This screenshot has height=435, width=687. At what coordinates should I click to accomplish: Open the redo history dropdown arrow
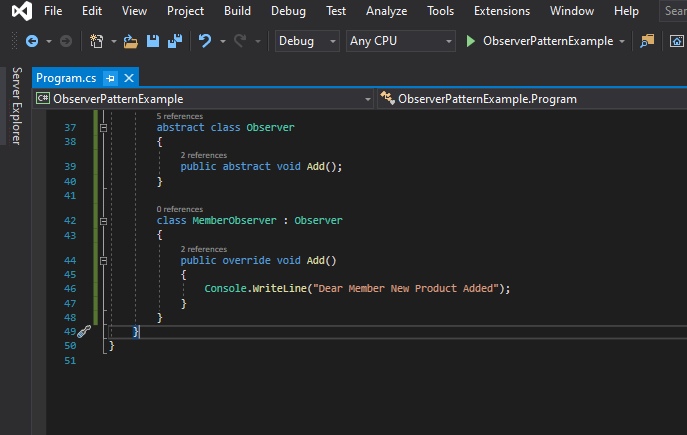tap(258, 42)
